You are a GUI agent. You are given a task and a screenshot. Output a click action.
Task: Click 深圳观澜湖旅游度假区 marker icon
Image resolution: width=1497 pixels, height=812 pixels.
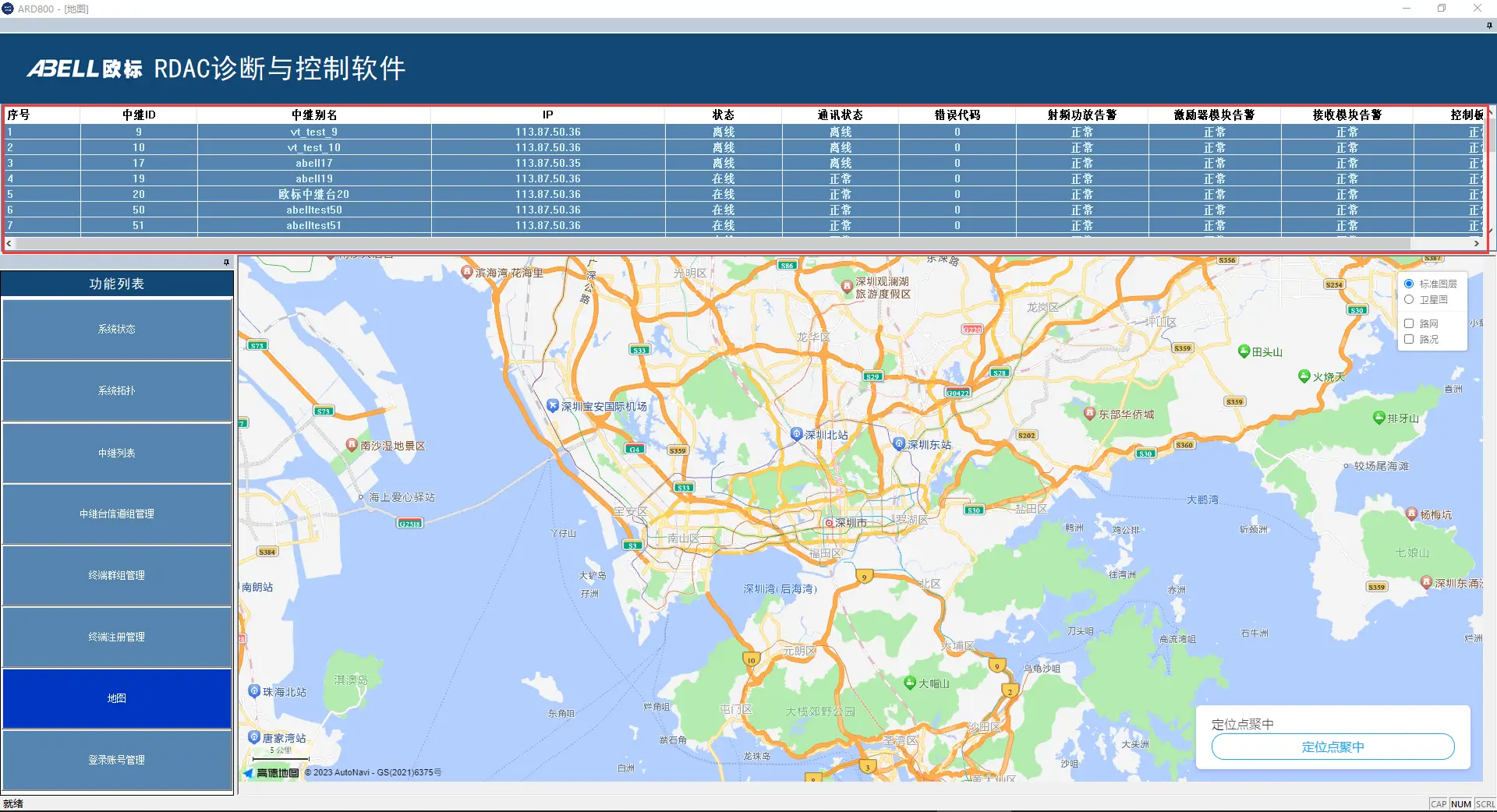(x=847, y=287)
